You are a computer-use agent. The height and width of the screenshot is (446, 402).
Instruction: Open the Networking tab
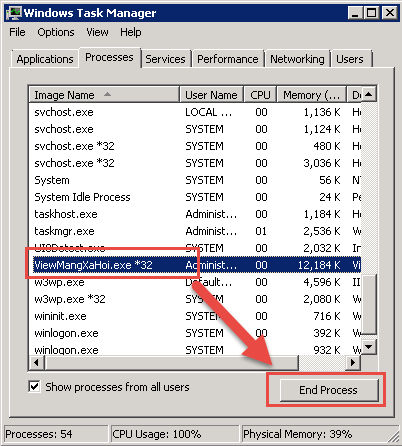pyautogui.click(x=297, y=59)
